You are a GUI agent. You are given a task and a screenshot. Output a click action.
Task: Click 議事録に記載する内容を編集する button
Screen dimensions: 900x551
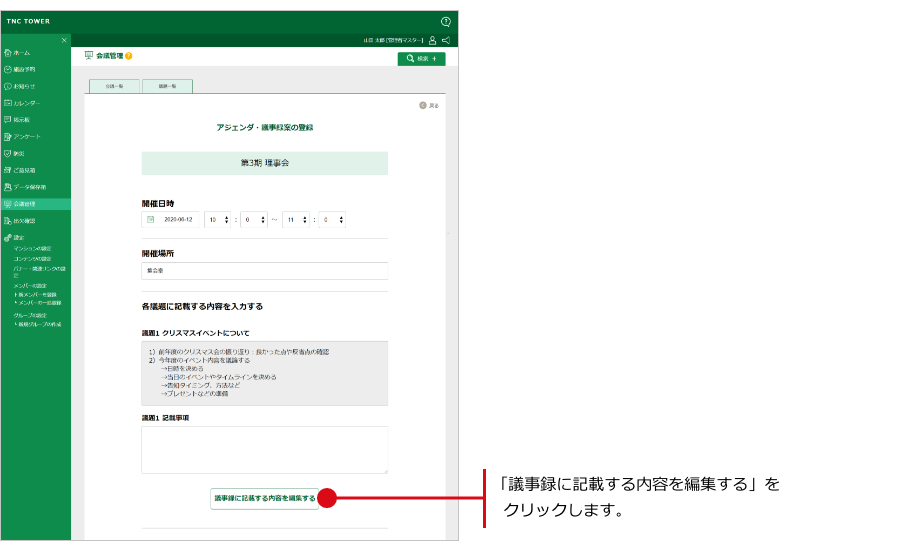(x=265, y=498)
